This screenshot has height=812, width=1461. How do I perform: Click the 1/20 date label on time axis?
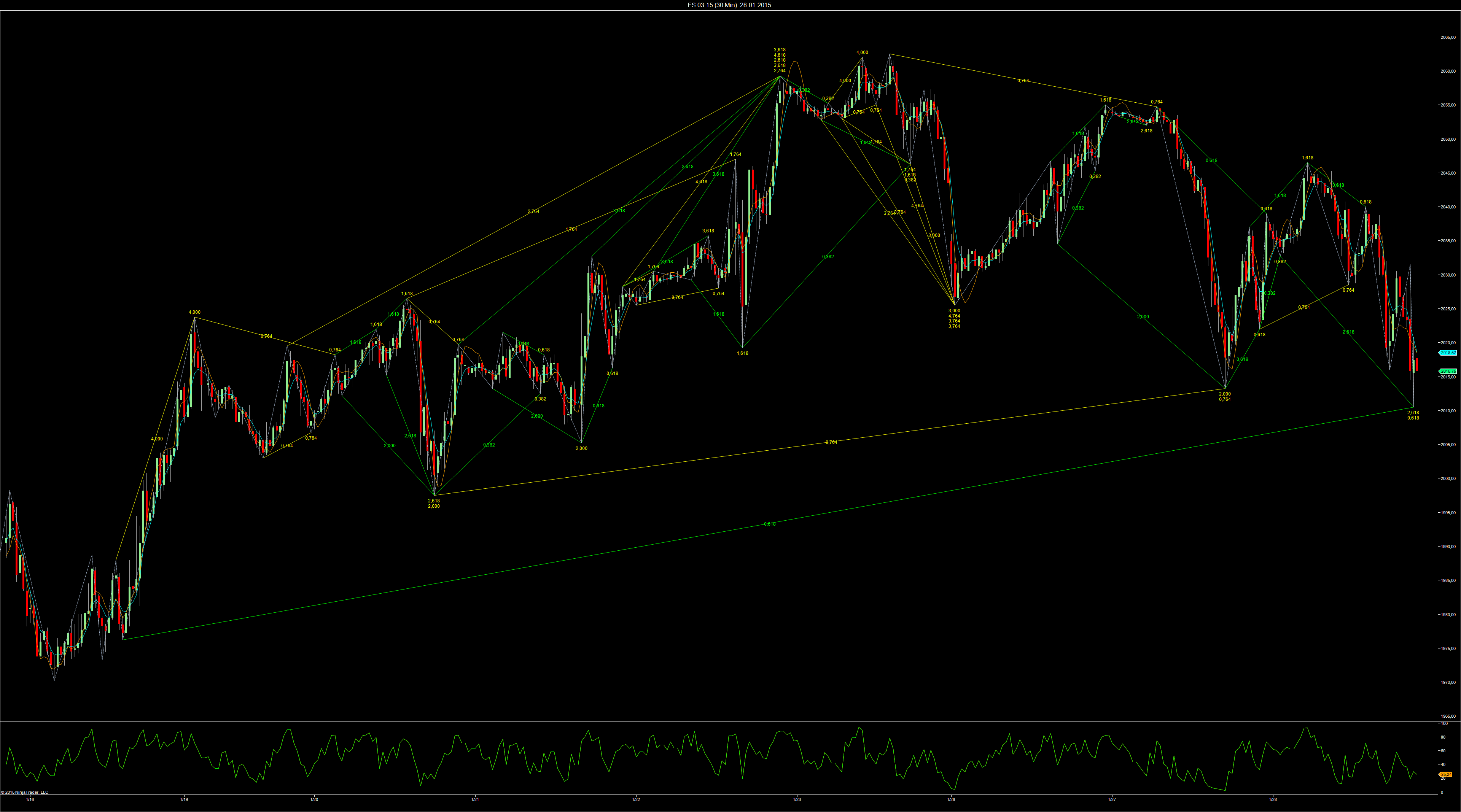(314, 800)
